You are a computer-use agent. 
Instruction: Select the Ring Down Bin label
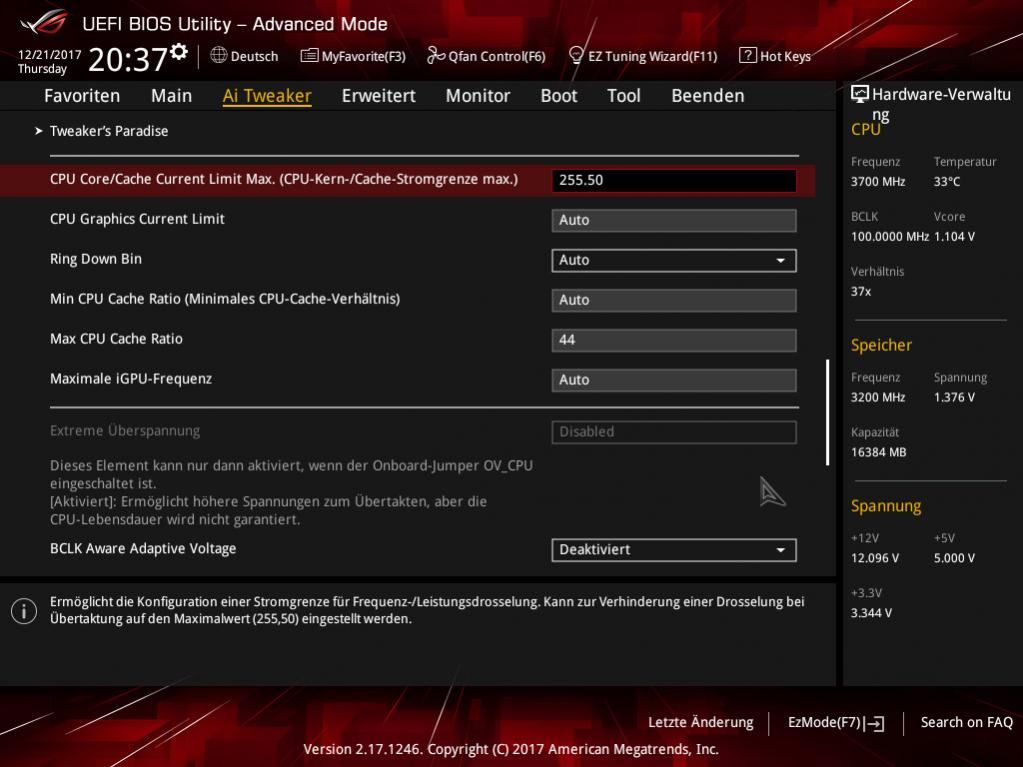tap(96, 259)
